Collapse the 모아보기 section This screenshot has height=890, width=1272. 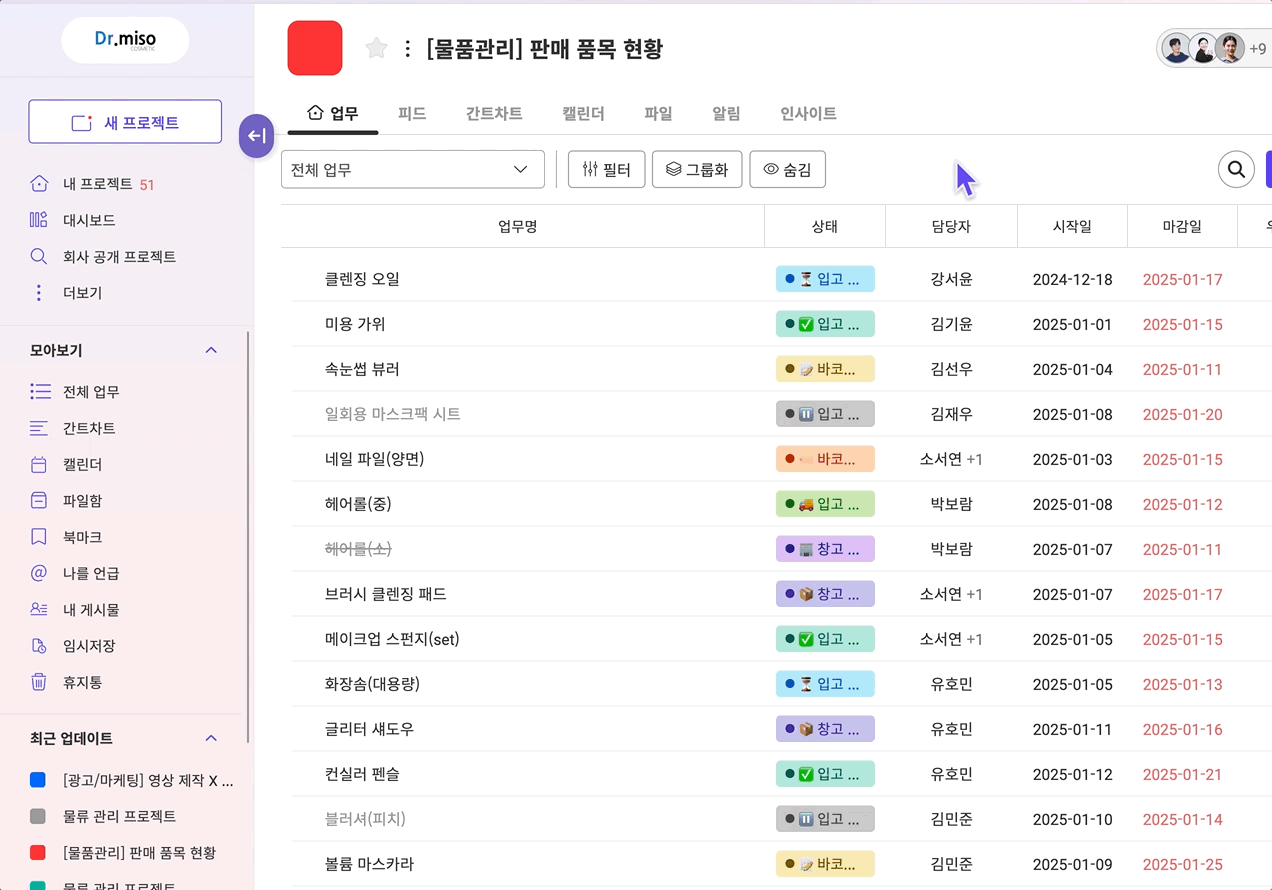(x=211, y=350)
